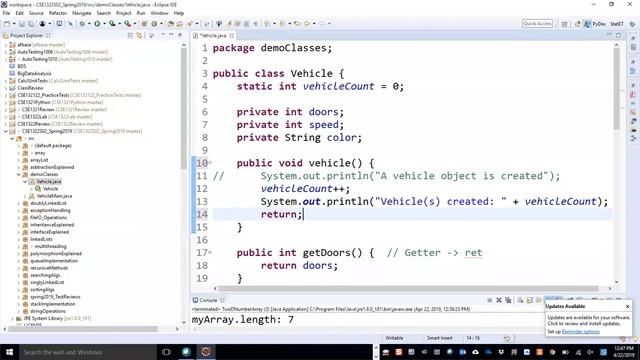The width and height of the screenshot is (640, 360).
Task: Click the Windows Start button
Action: click(9, 352)
